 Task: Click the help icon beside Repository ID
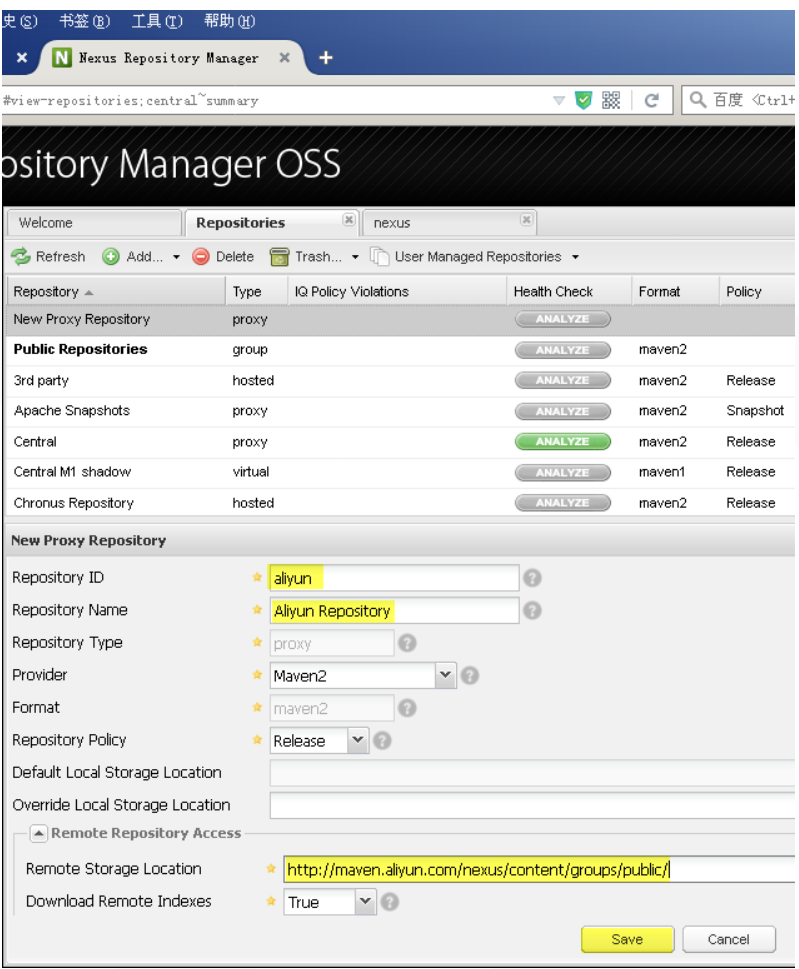[533, 578]
